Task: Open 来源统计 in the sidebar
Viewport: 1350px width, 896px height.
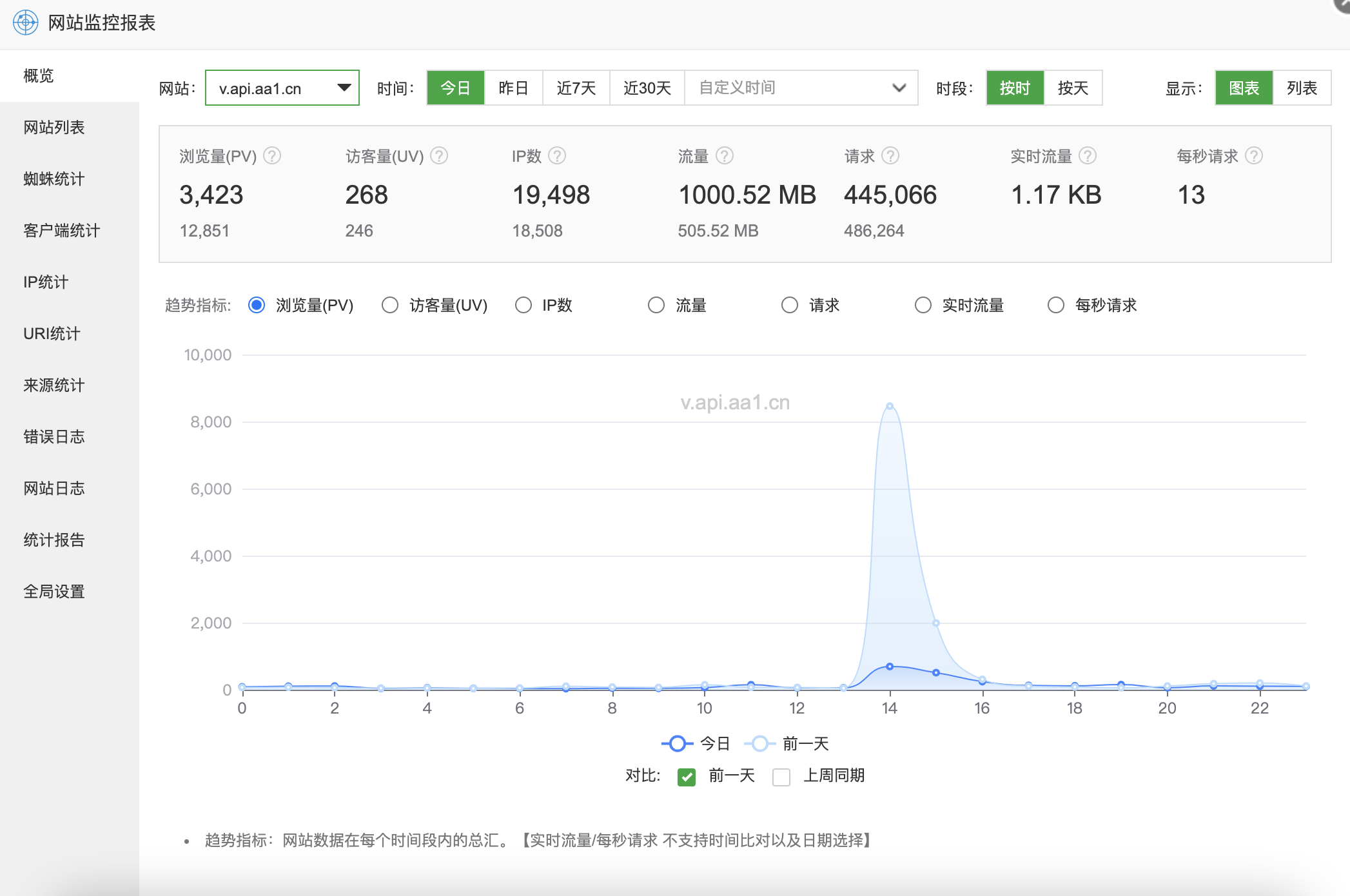Action: coord(70,385)
